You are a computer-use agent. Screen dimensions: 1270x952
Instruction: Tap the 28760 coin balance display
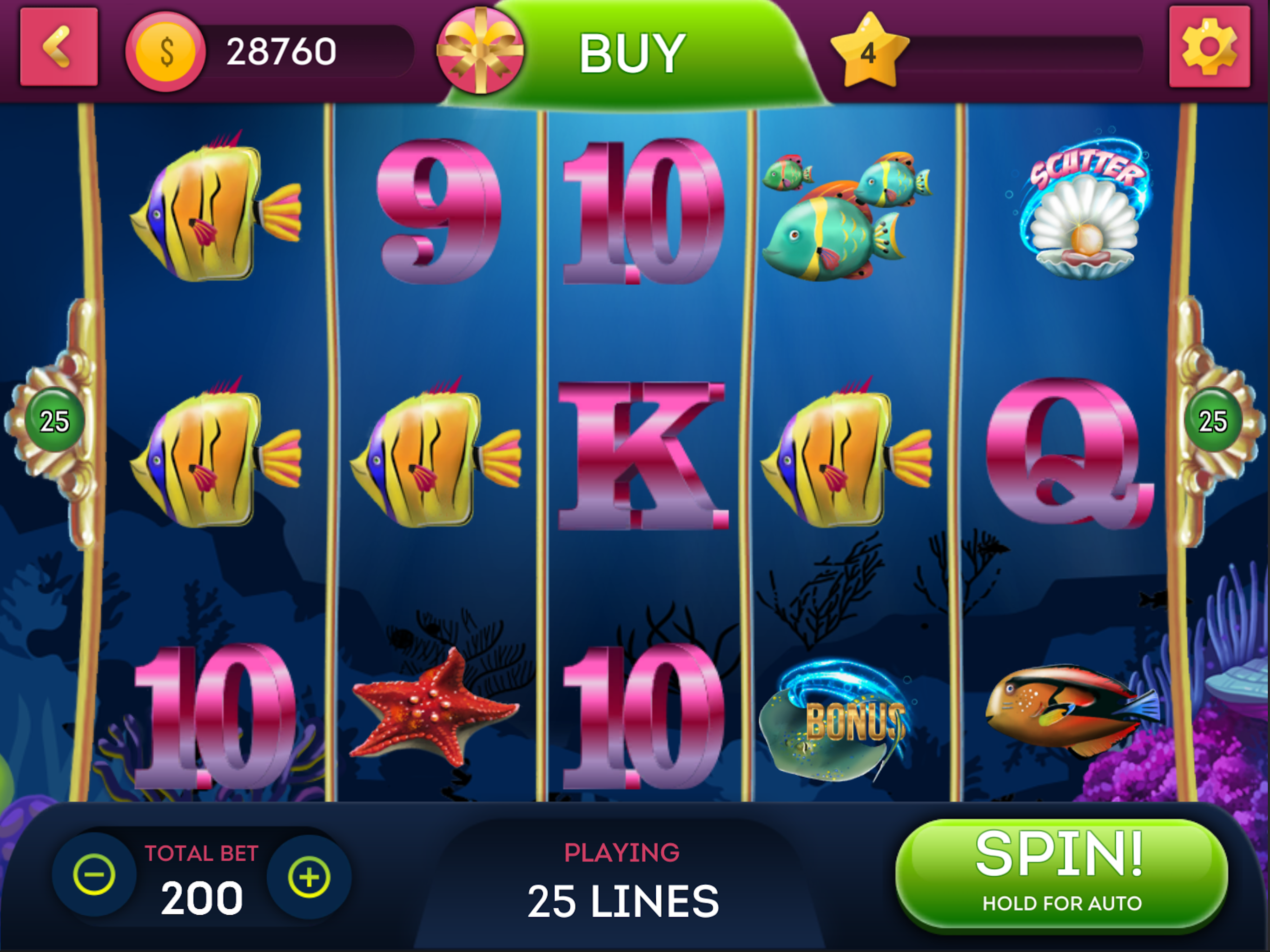coord(281,51)
